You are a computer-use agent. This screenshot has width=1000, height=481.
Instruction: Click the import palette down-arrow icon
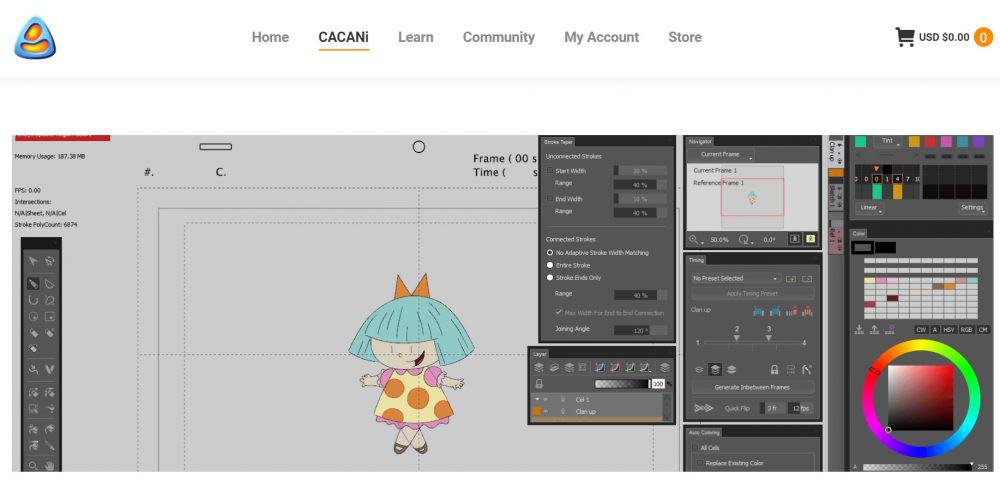pyautogui.click(x=858, y=329)
